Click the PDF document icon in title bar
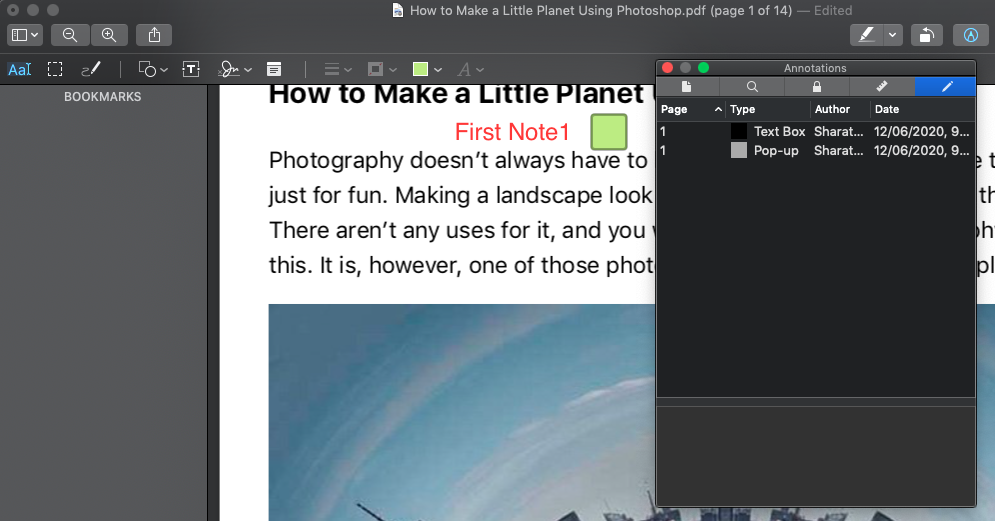995x521 pixels. coord(398,10)
